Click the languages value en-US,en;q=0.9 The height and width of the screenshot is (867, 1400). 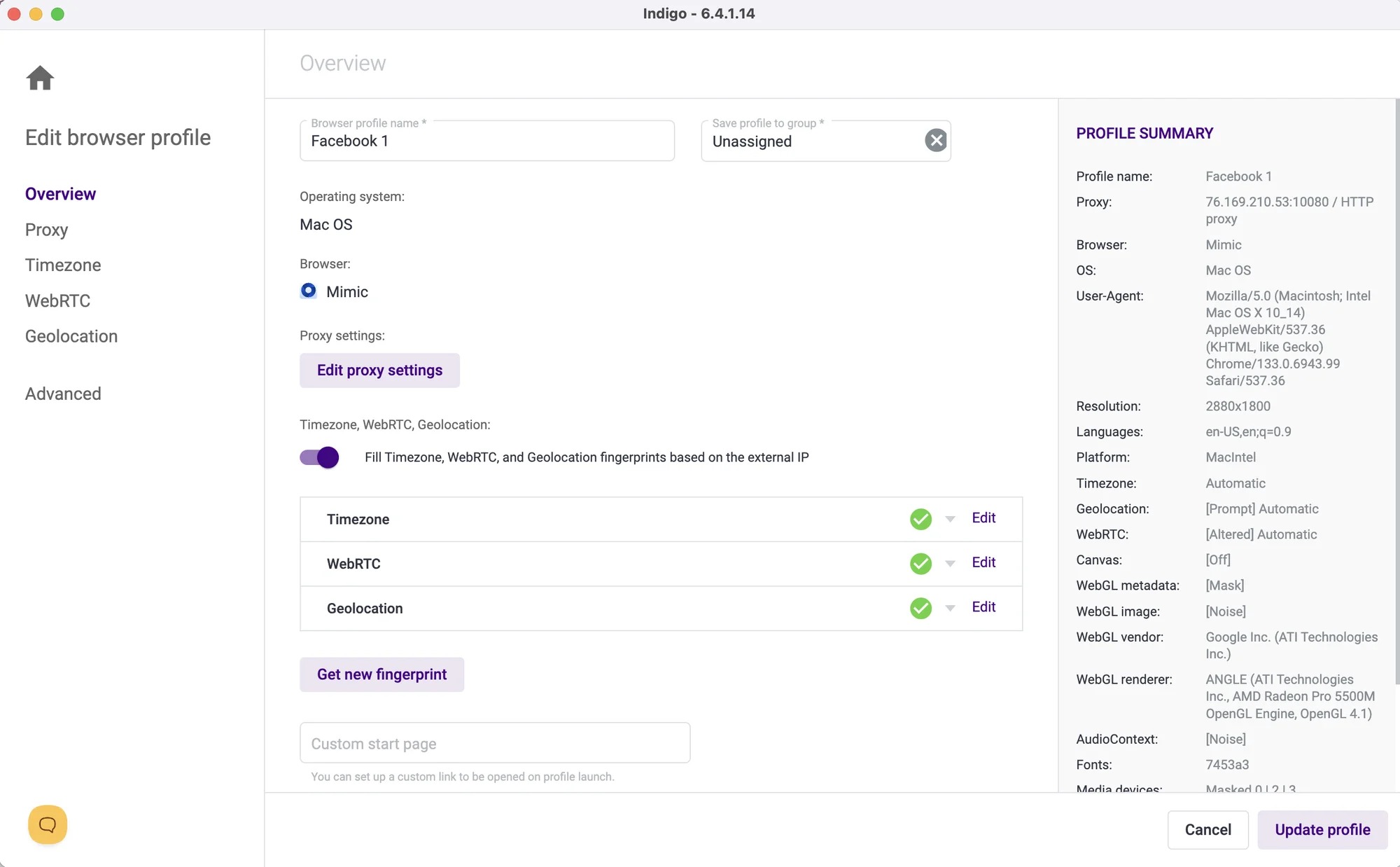click(x=1248, y=432)
